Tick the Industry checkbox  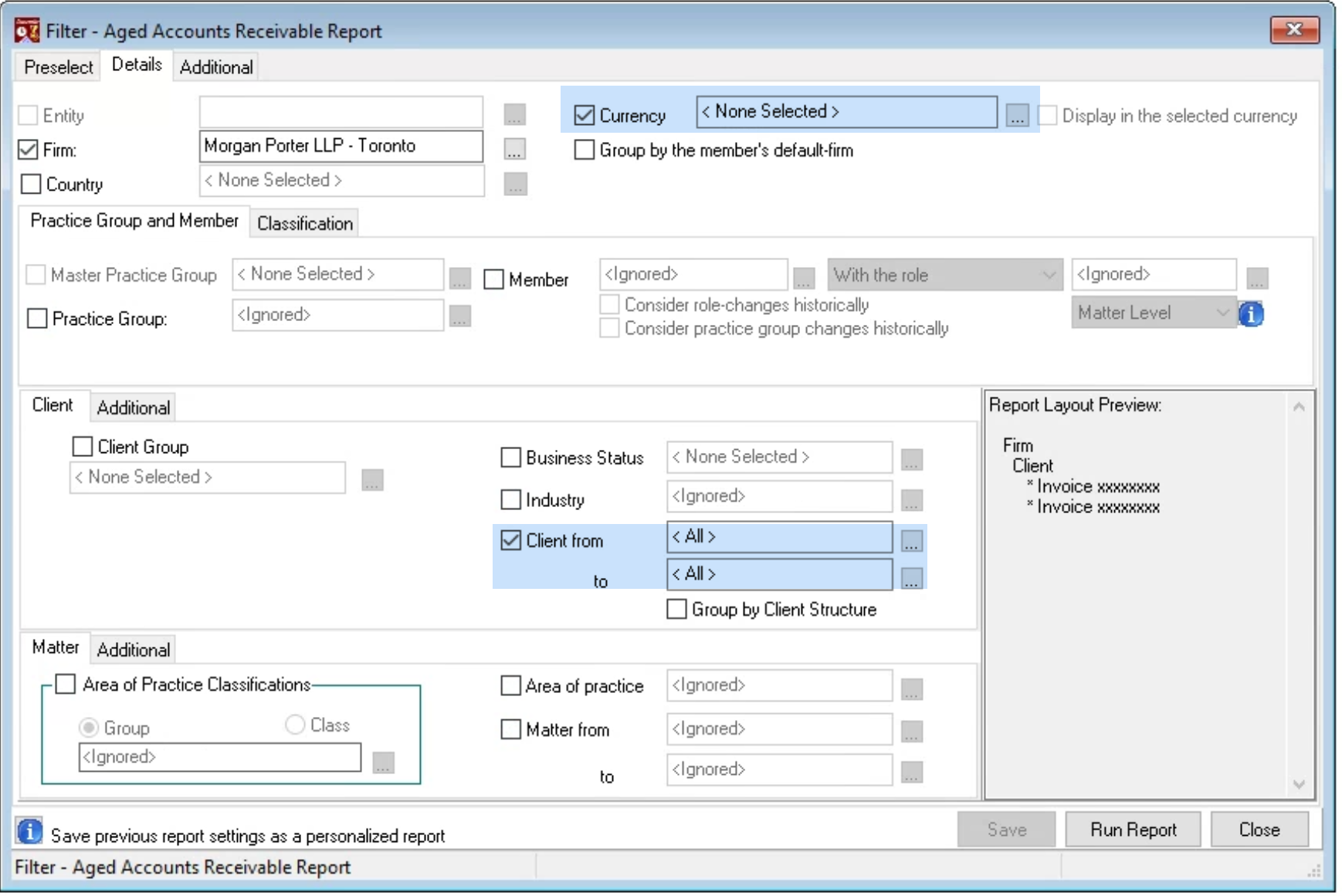[x=511, y=500]
